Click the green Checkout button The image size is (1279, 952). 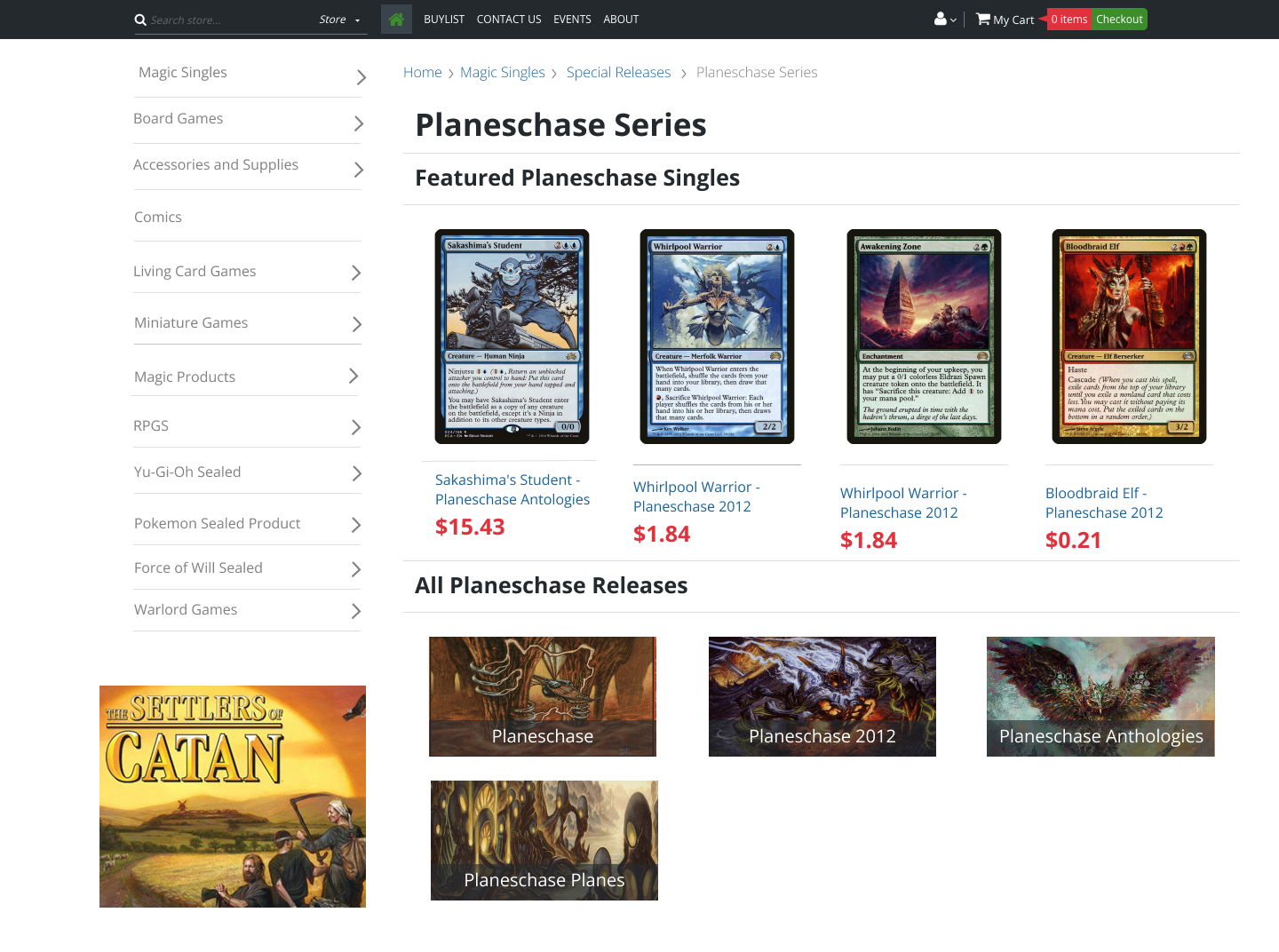click(1119, 20)
